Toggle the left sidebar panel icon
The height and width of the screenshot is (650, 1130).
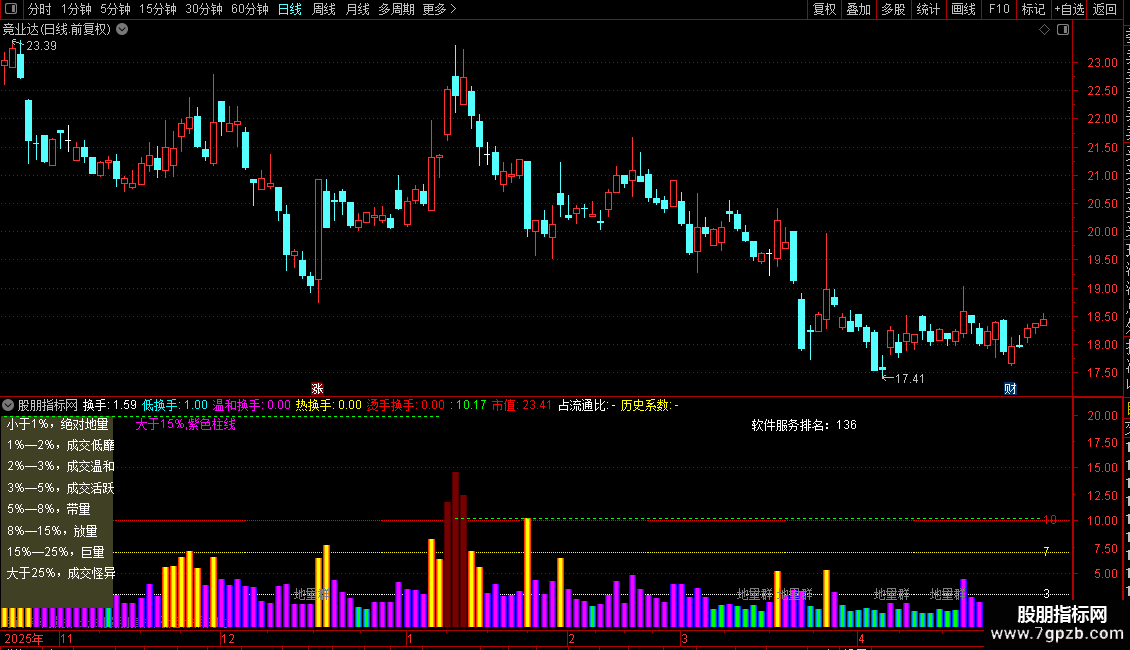[x=11, y=9]
